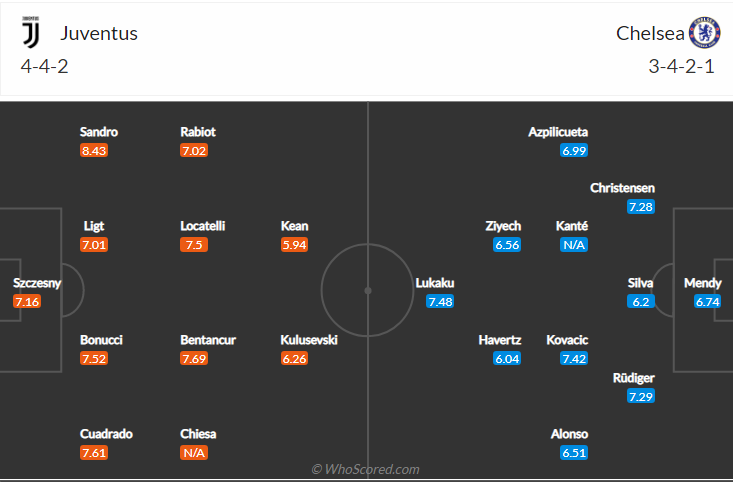Image resolution: width=733 pixels, height=482 pixels.
Task: Select Christensen's 7.28 rating badge
Action: (x=640, y=207)
